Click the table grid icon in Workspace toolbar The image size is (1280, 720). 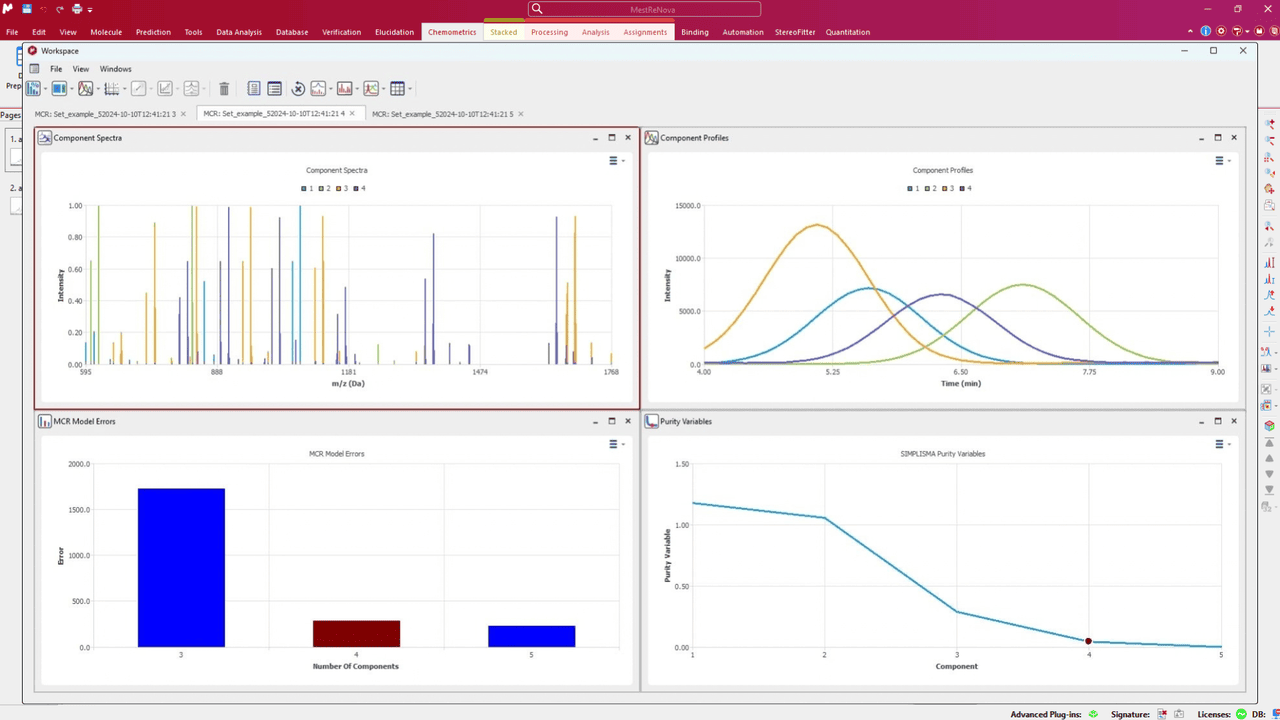coord(397,89)
